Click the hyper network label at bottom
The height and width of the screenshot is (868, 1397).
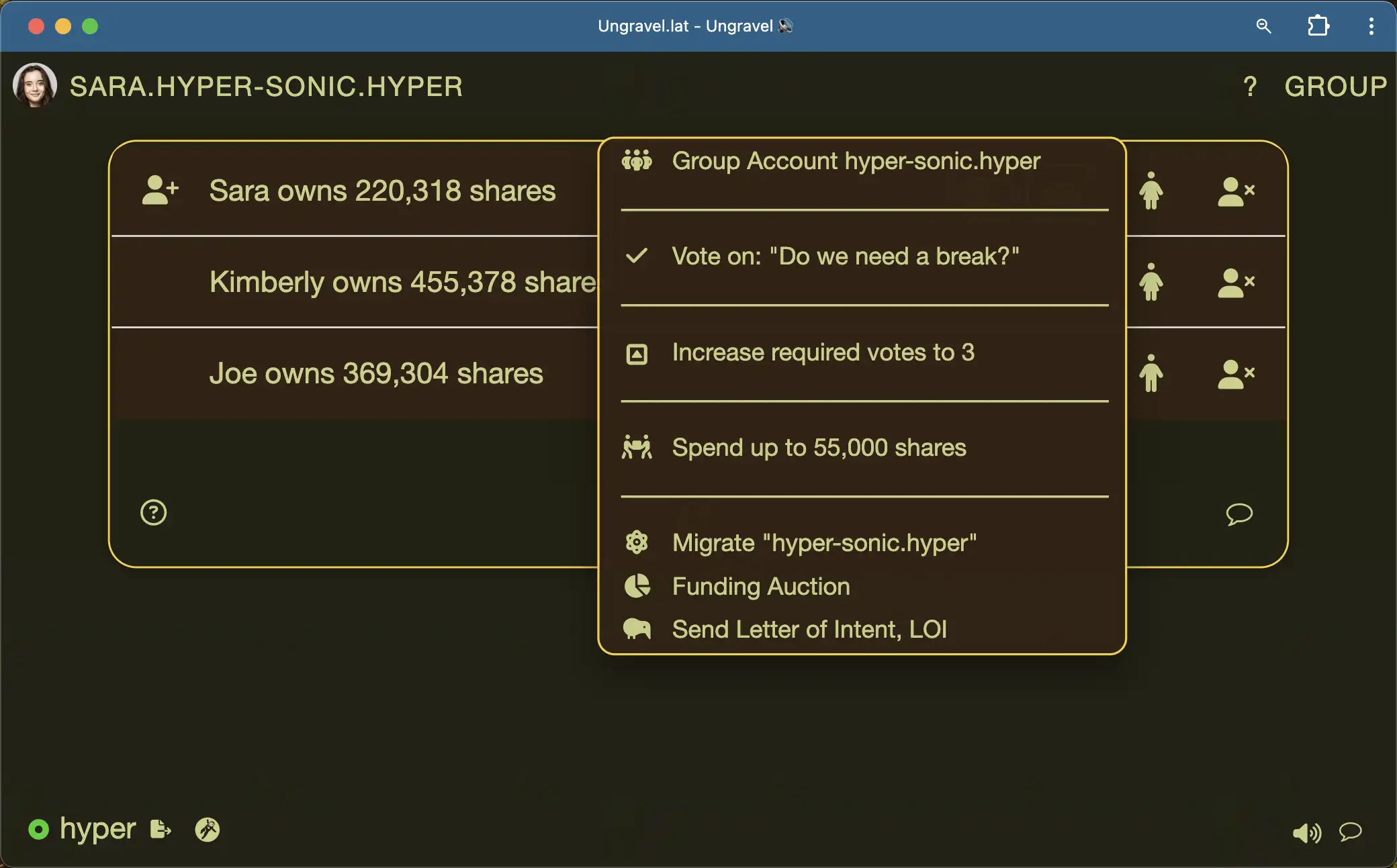coord(98,830)
